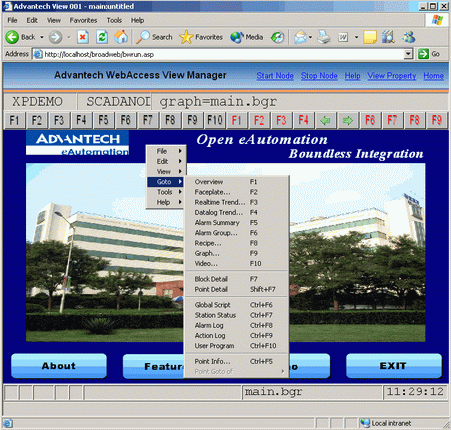
Task: Click the Start Node link
Action: (275, 76)
